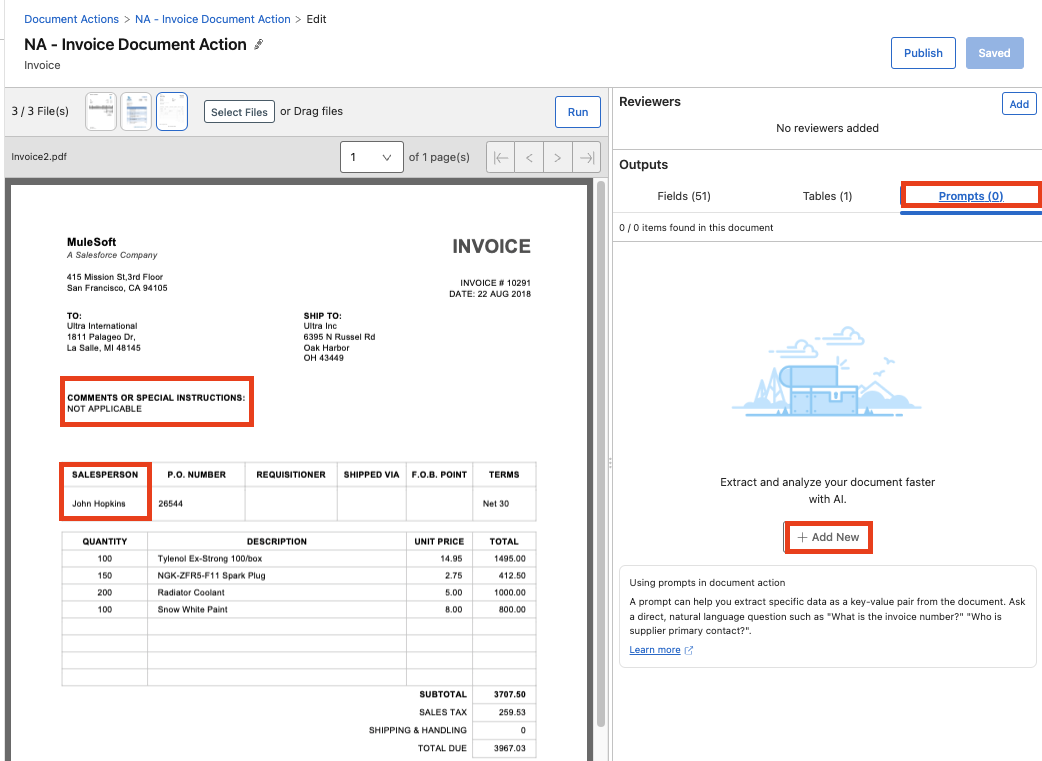This screenshot has width=1042, height=761.
Task: Click the total due amount 3967.03
Action: [x=510, y=748]
